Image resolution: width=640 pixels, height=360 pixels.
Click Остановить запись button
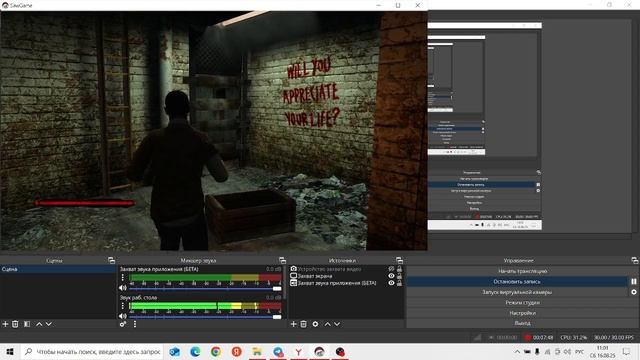(x=517, y=282)
